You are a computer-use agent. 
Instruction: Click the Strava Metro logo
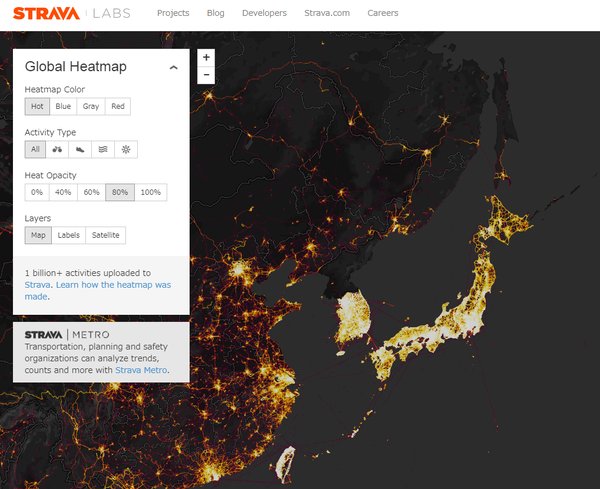67,335
